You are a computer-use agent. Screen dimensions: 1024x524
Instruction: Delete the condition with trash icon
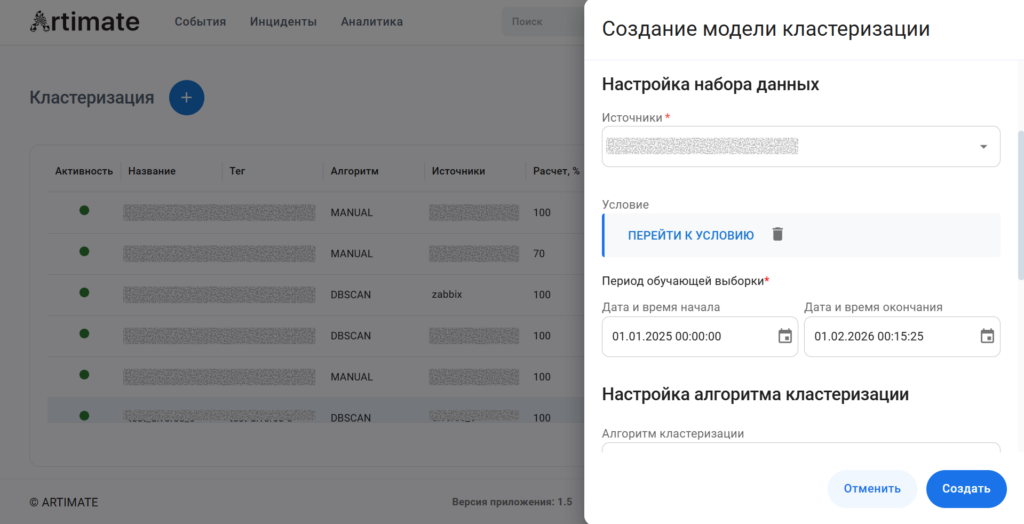coord(778,234)
